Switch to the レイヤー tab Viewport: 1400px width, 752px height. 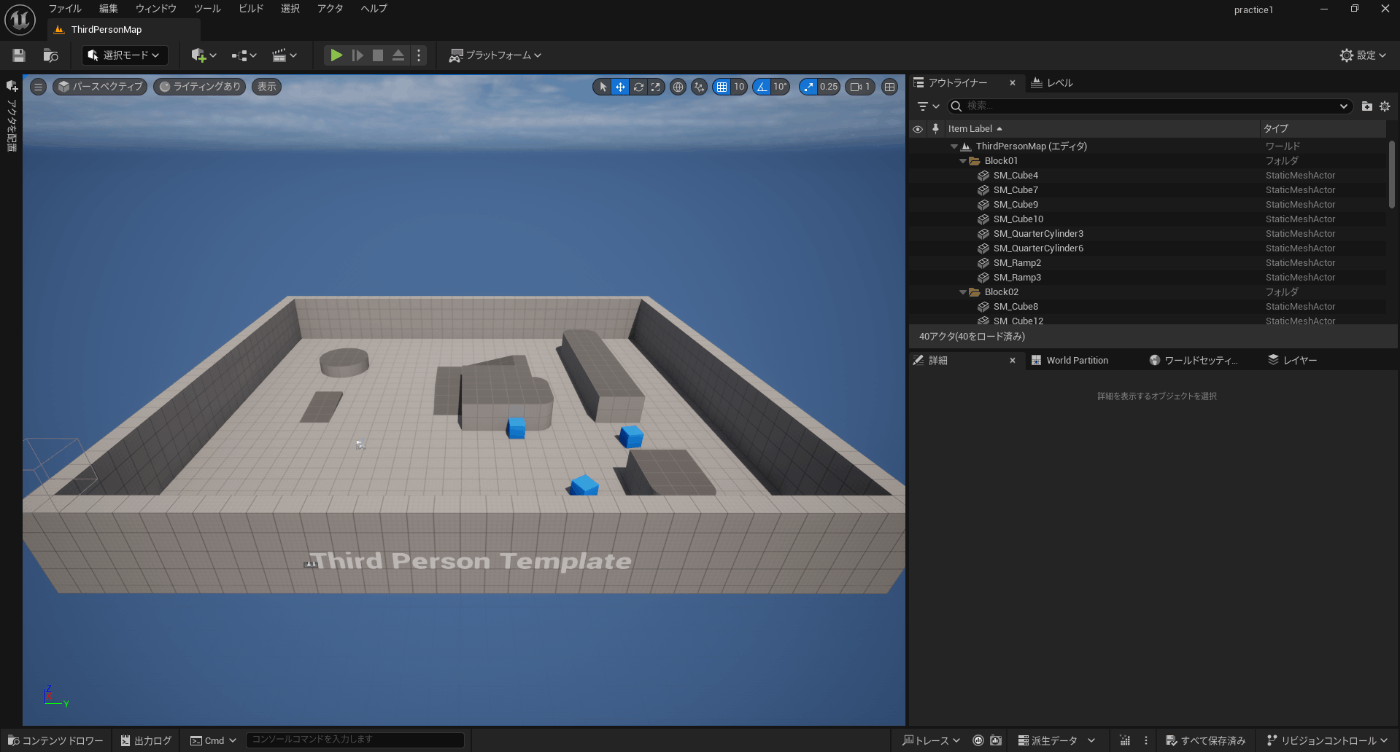[x=1293, y=360]
